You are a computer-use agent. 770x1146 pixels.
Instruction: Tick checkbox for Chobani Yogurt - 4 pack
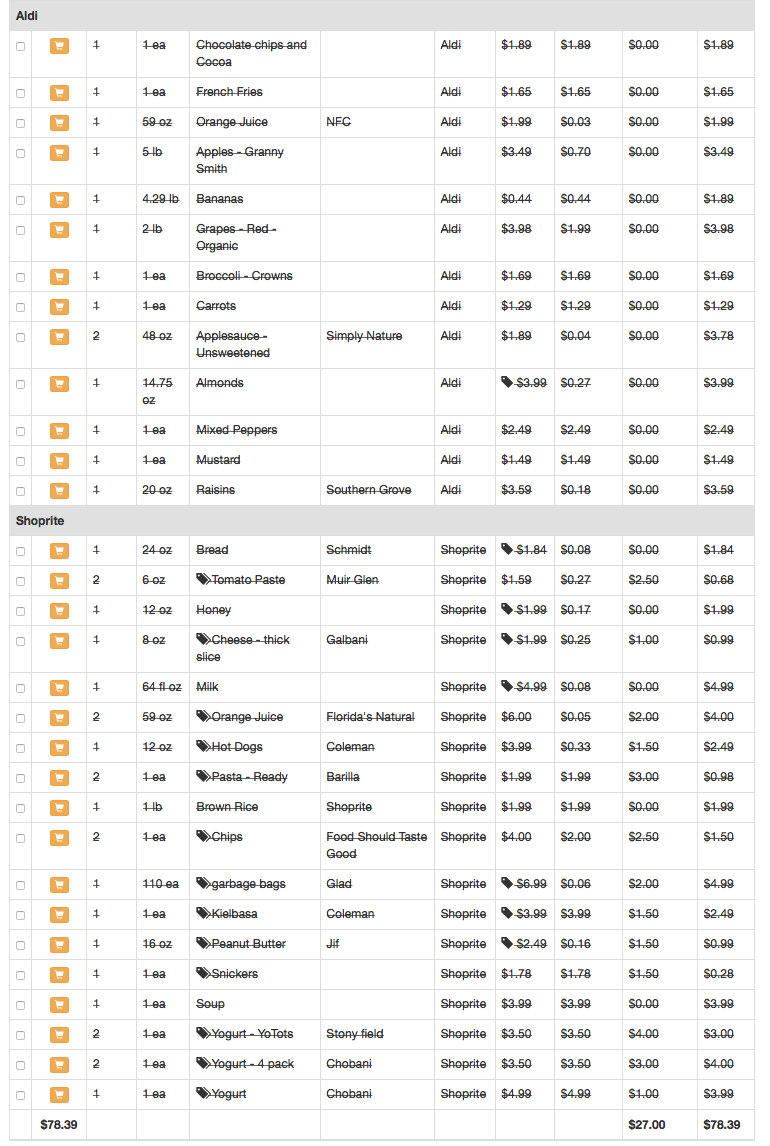click(20, 1066)
